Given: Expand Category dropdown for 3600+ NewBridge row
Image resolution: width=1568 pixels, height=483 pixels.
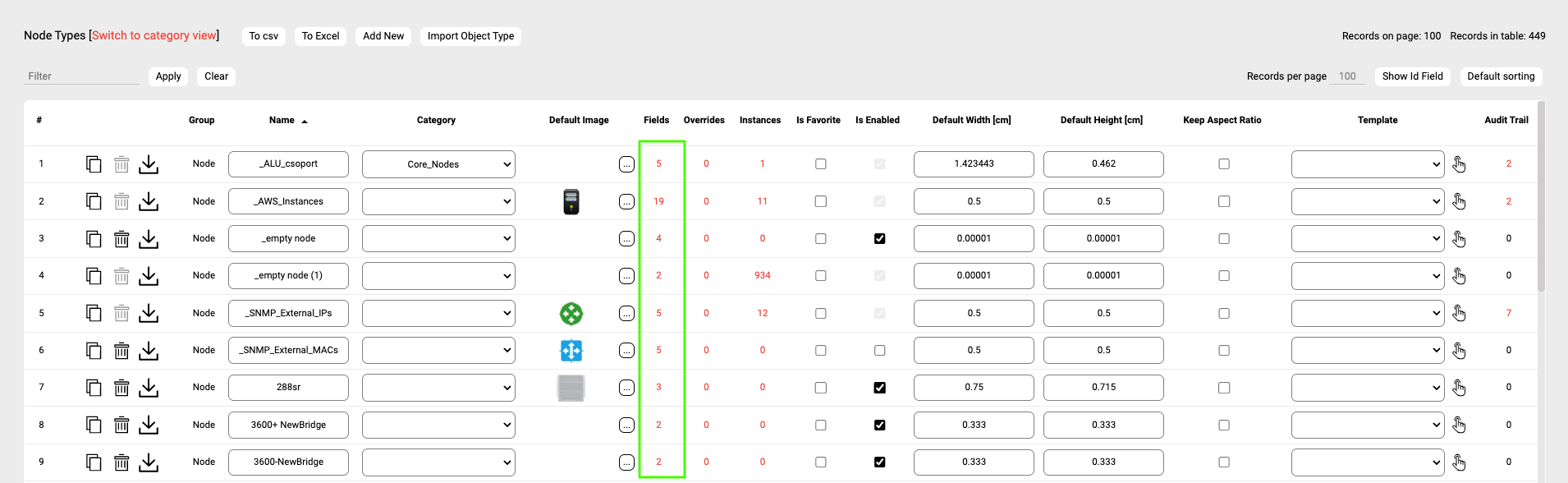Looking at the screenshot, I should point(438,425).
